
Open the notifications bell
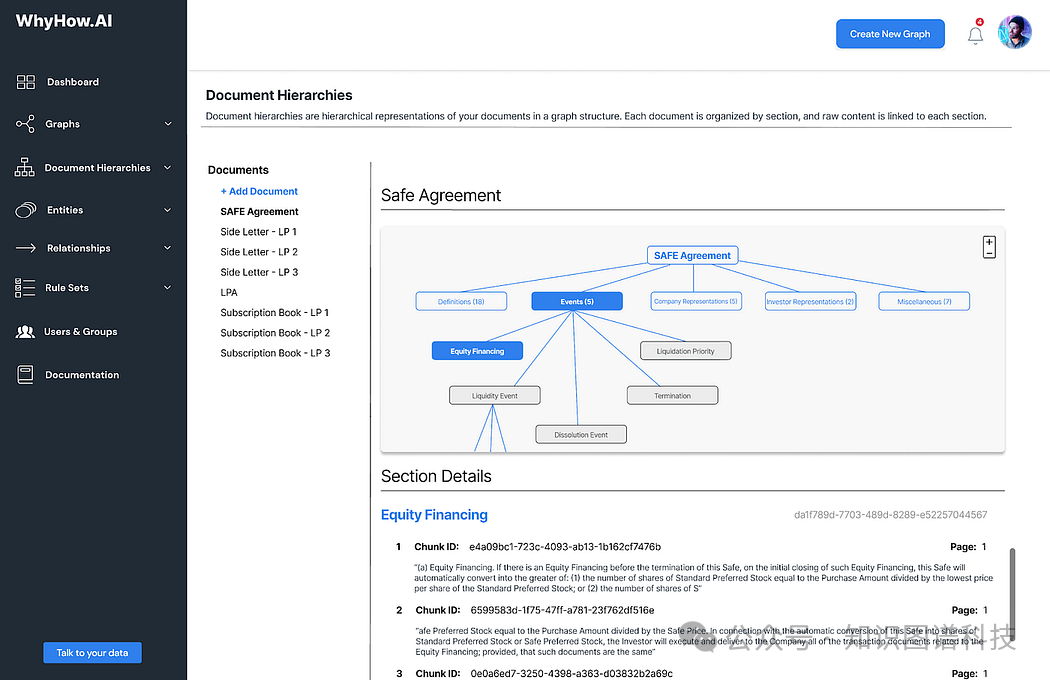coord(976,34)
